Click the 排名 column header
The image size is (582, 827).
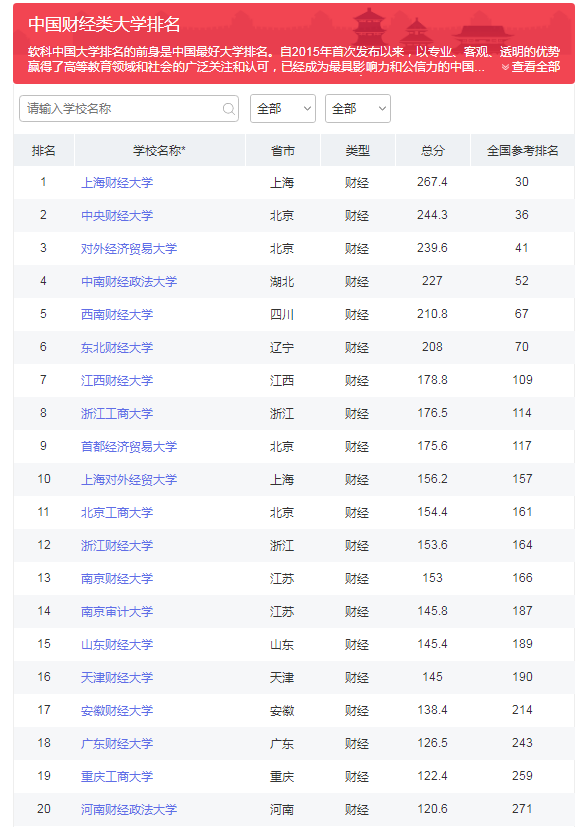(x=44, y=150)
